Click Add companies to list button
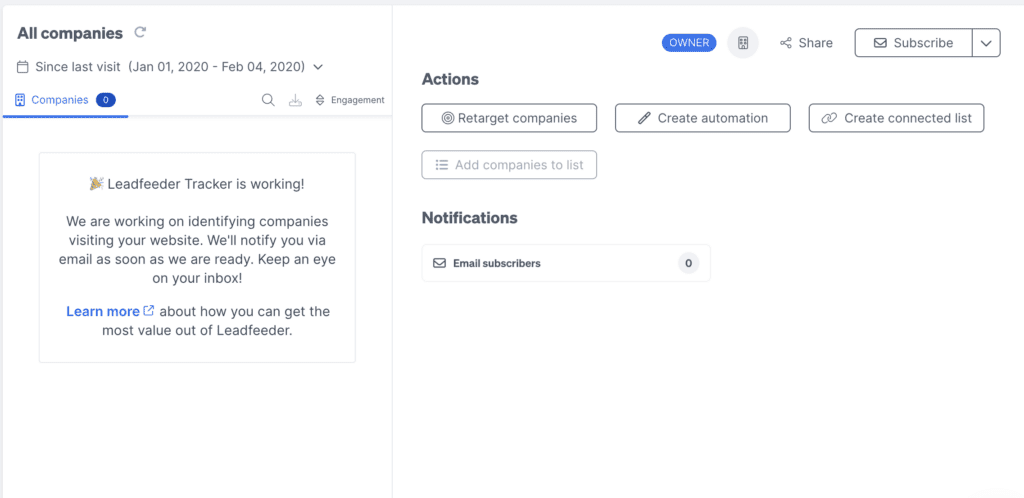 click(x=509, y=165)
